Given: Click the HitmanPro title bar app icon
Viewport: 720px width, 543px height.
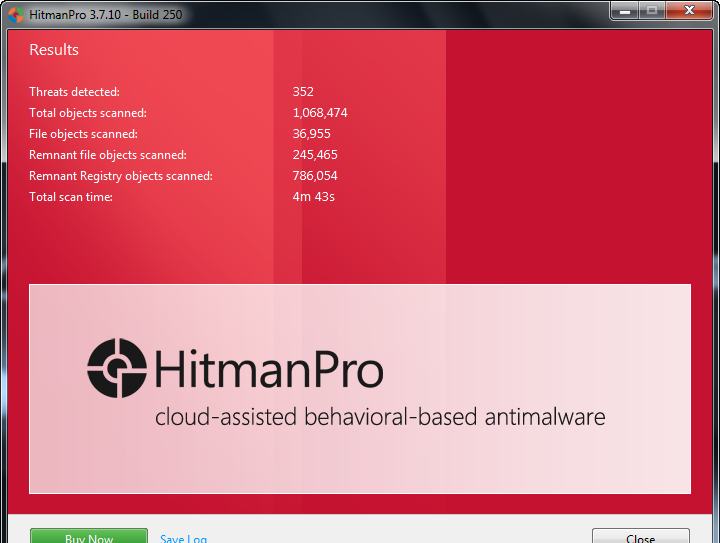Looking at the screenshot, I should 15,15.
